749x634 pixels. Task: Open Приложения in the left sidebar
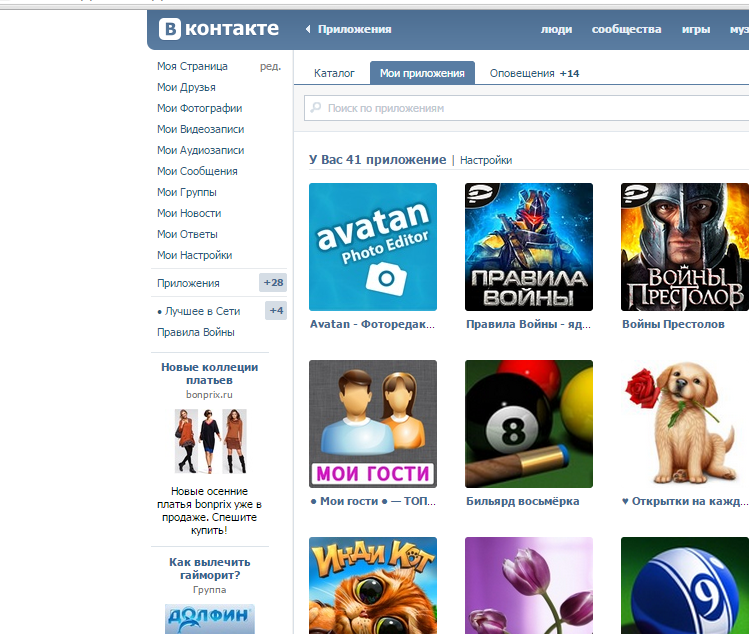coord(188,283)
